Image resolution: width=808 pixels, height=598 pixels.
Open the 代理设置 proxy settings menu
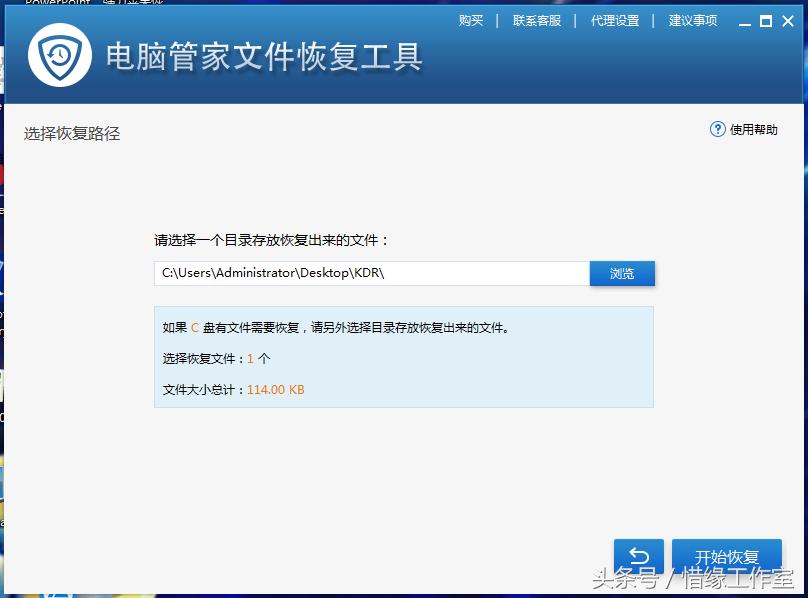[614, 20]
